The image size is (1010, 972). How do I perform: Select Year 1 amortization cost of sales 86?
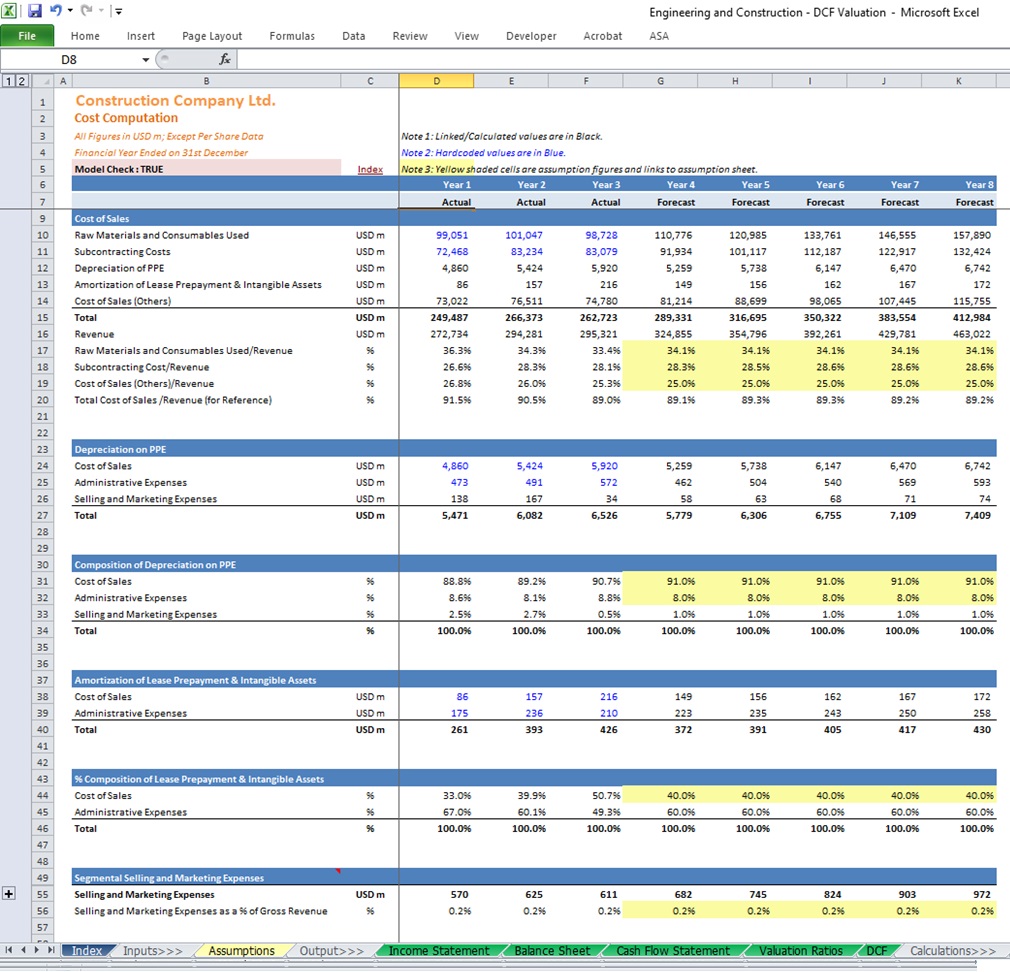437,697
